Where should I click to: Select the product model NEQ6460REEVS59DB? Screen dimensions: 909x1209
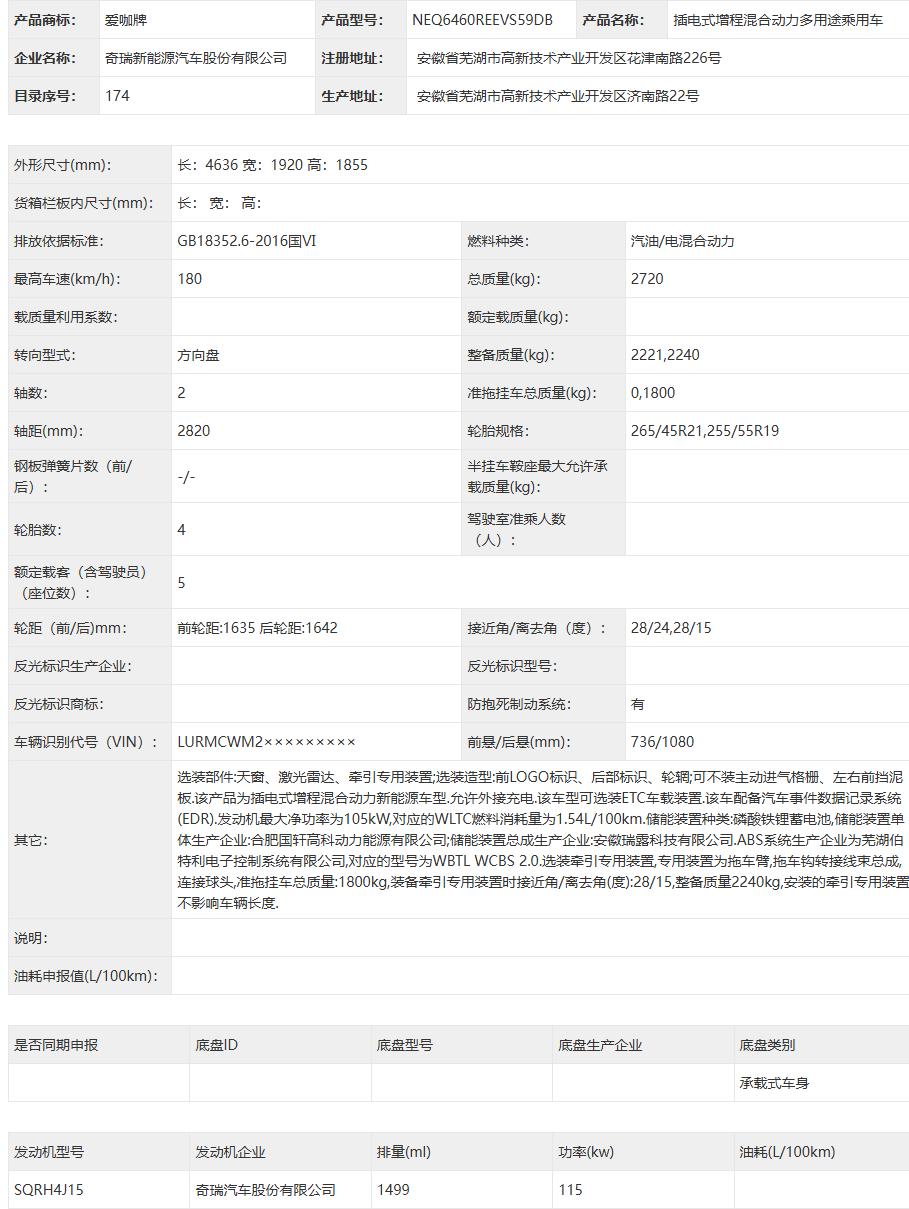tap(482, 19)
